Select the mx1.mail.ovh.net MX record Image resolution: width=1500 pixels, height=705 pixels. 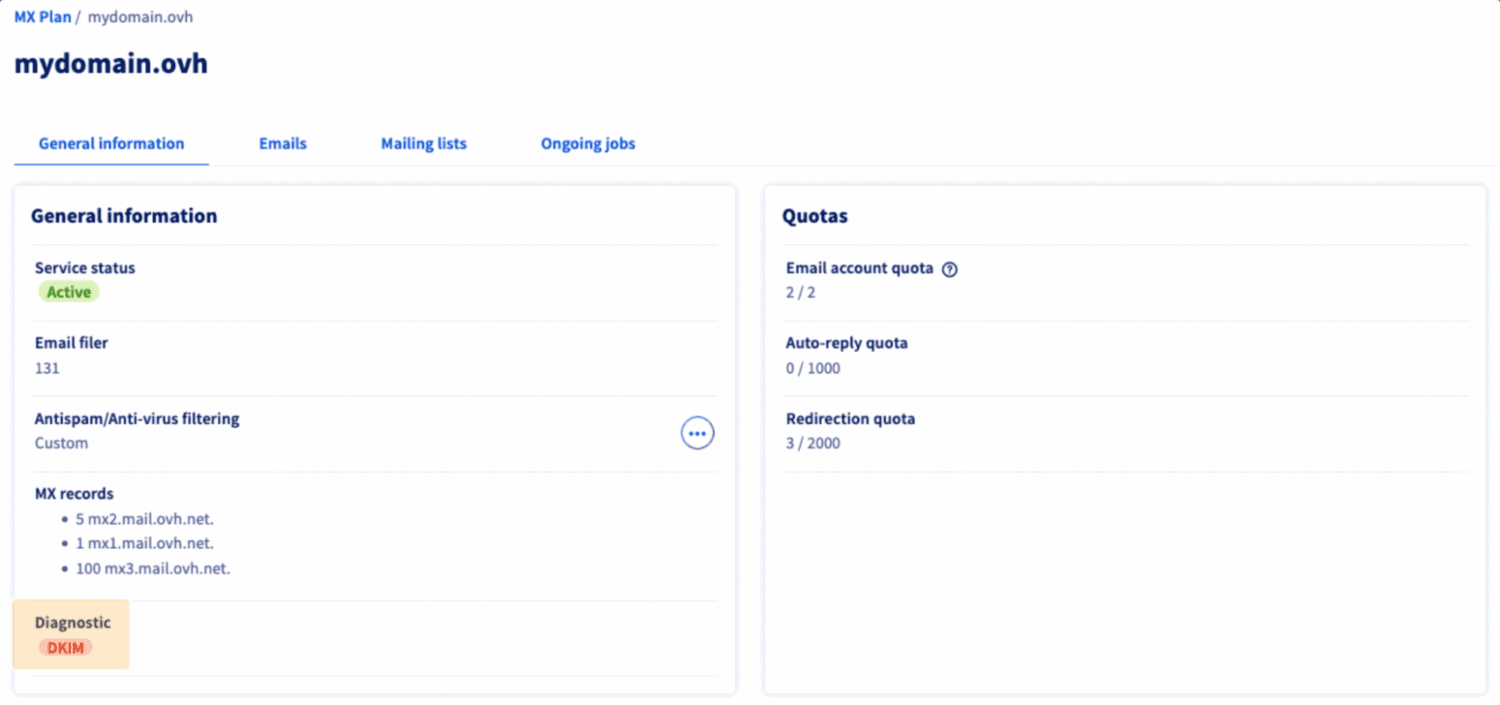(144, 543)
